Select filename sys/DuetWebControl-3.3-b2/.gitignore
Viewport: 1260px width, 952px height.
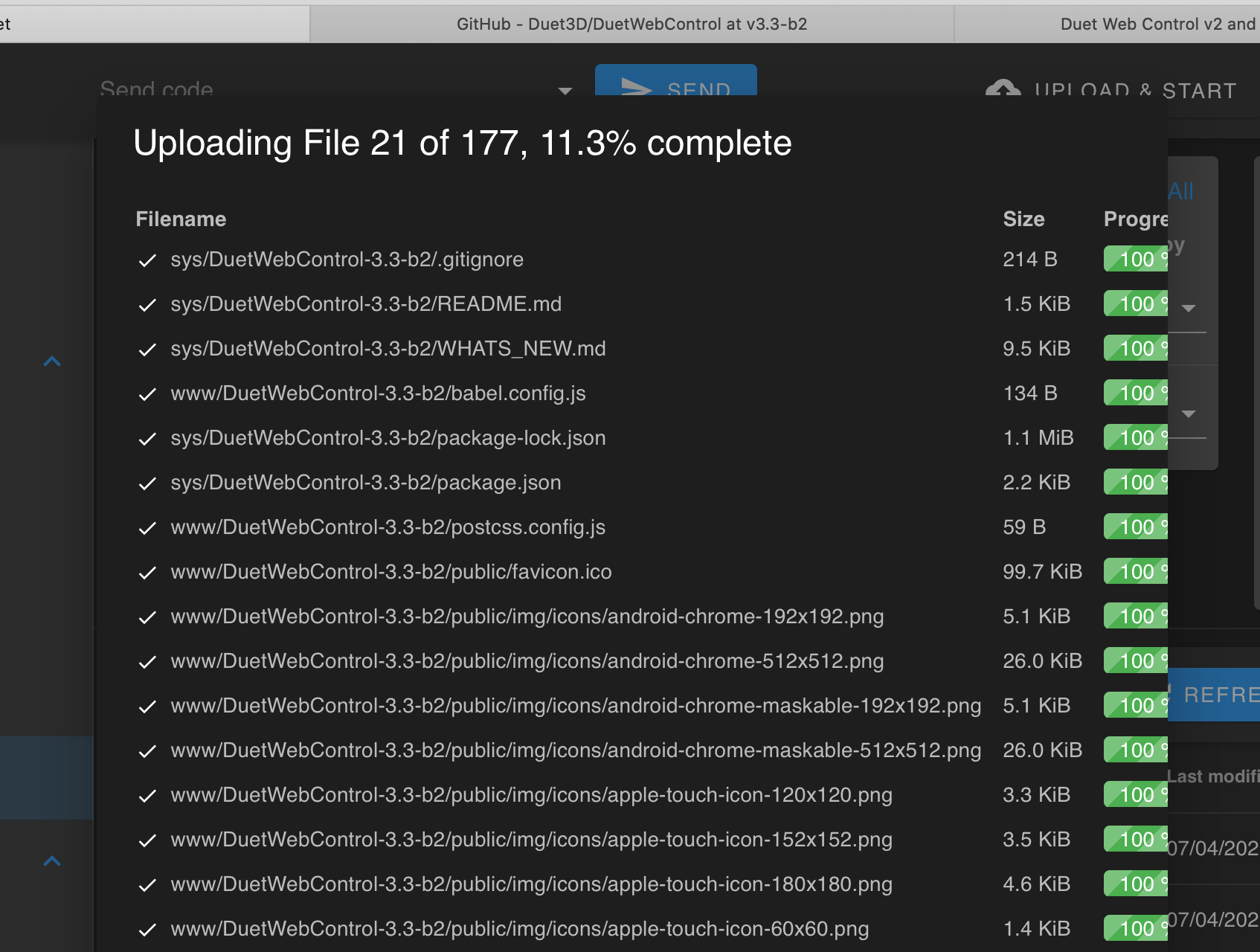[x=347, y=259]
